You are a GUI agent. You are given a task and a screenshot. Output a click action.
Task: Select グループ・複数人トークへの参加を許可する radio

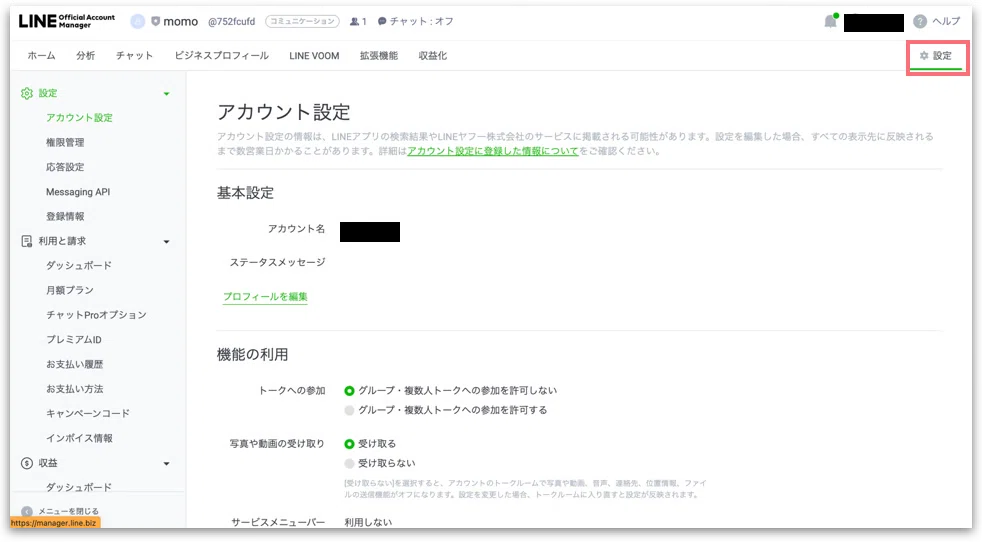coord(349,410)
